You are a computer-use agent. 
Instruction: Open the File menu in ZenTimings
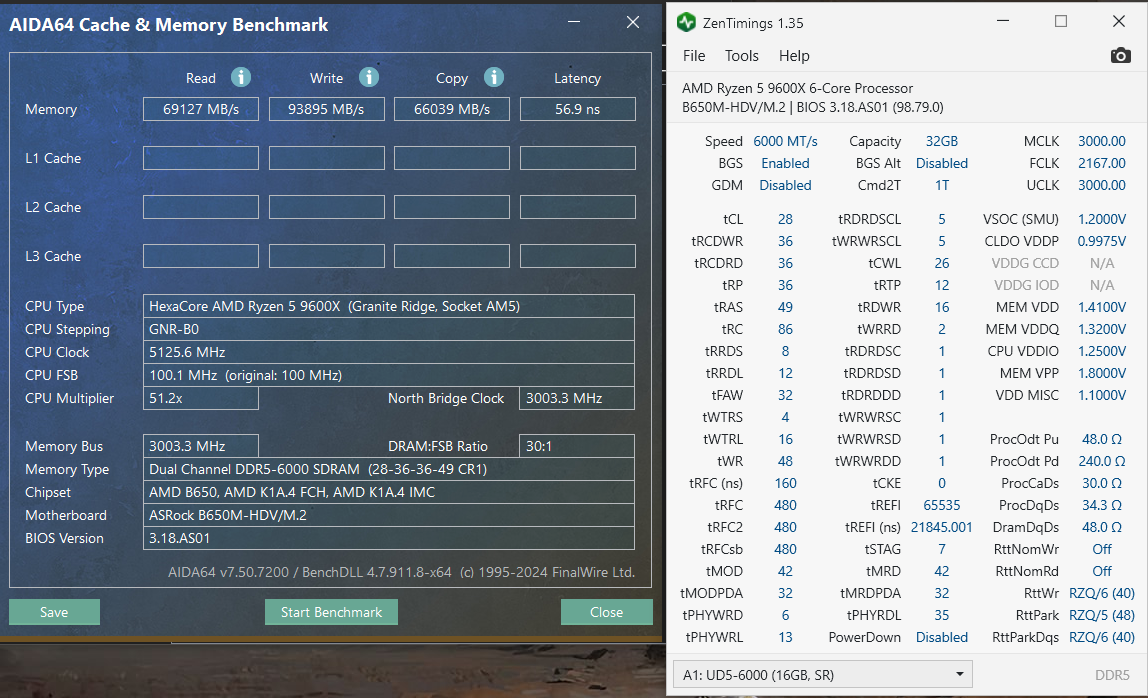point(694,56)
